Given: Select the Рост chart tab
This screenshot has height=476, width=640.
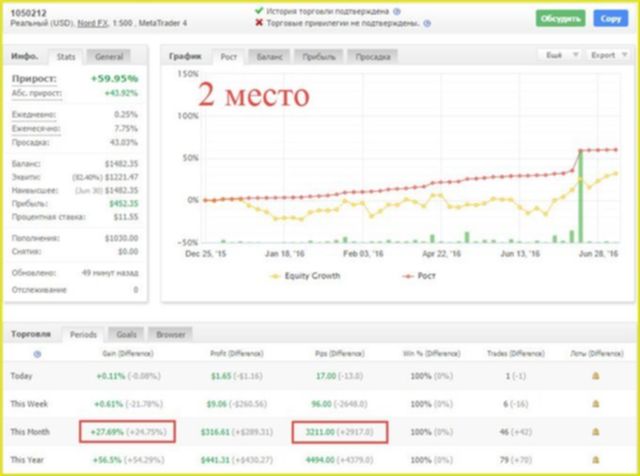Looking at the screenshot, I should point(229,57).
